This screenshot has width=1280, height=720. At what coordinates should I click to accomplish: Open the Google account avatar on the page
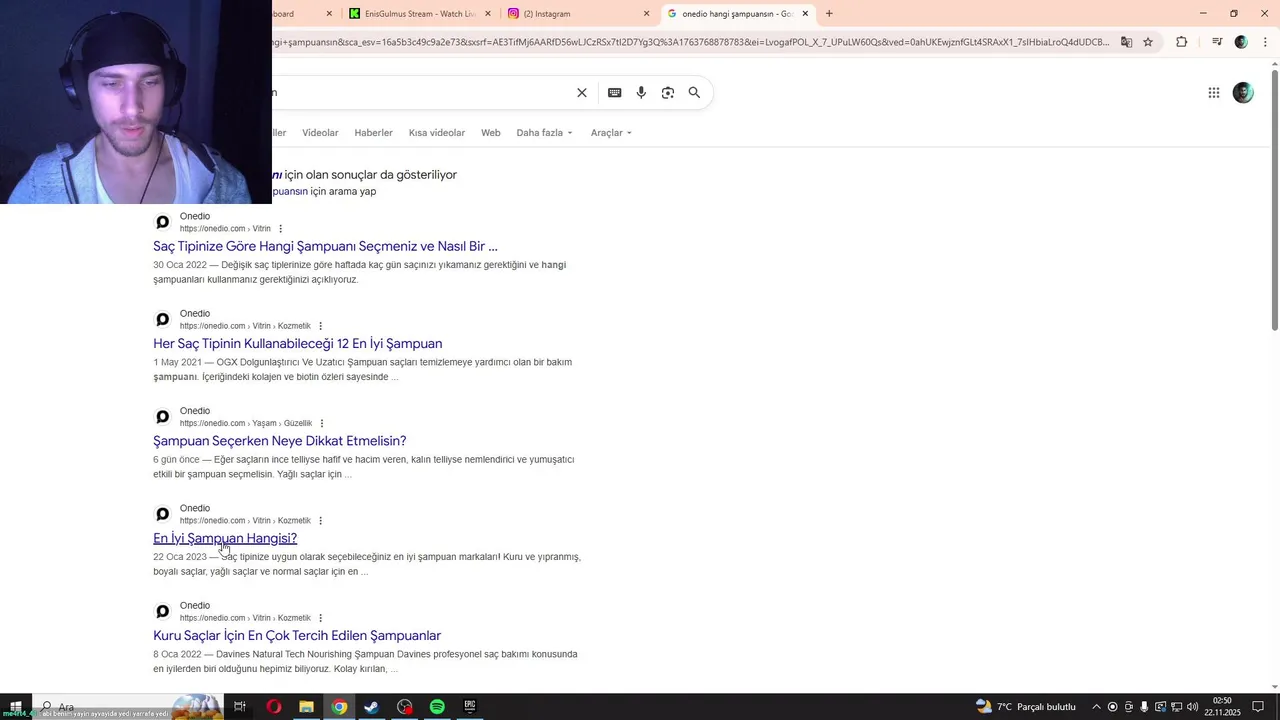(1243, 93)
